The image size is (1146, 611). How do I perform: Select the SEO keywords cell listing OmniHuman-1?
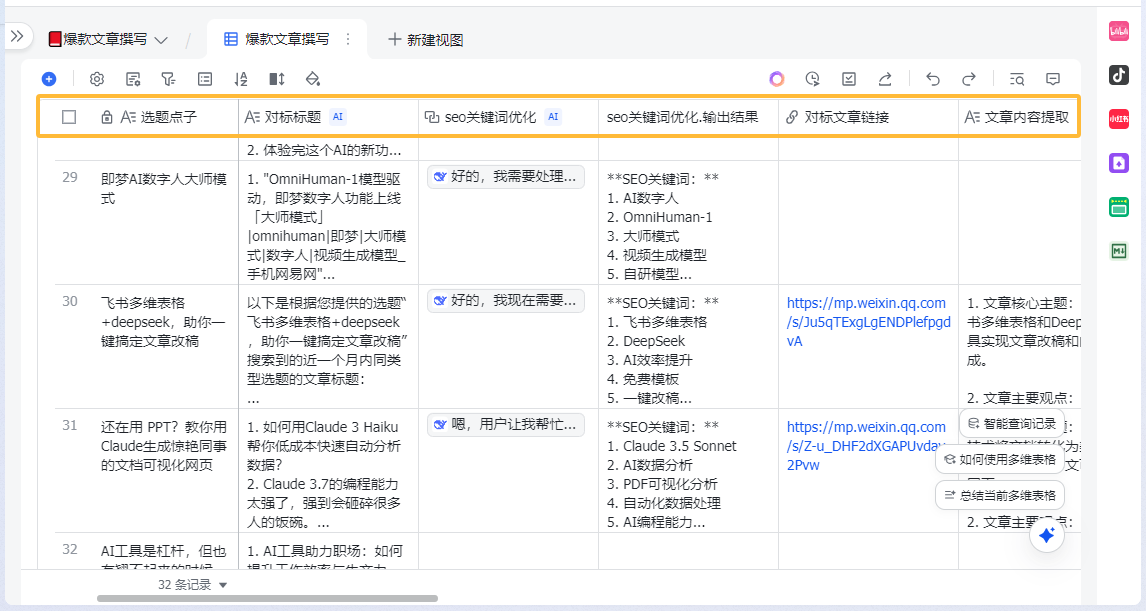688,223
